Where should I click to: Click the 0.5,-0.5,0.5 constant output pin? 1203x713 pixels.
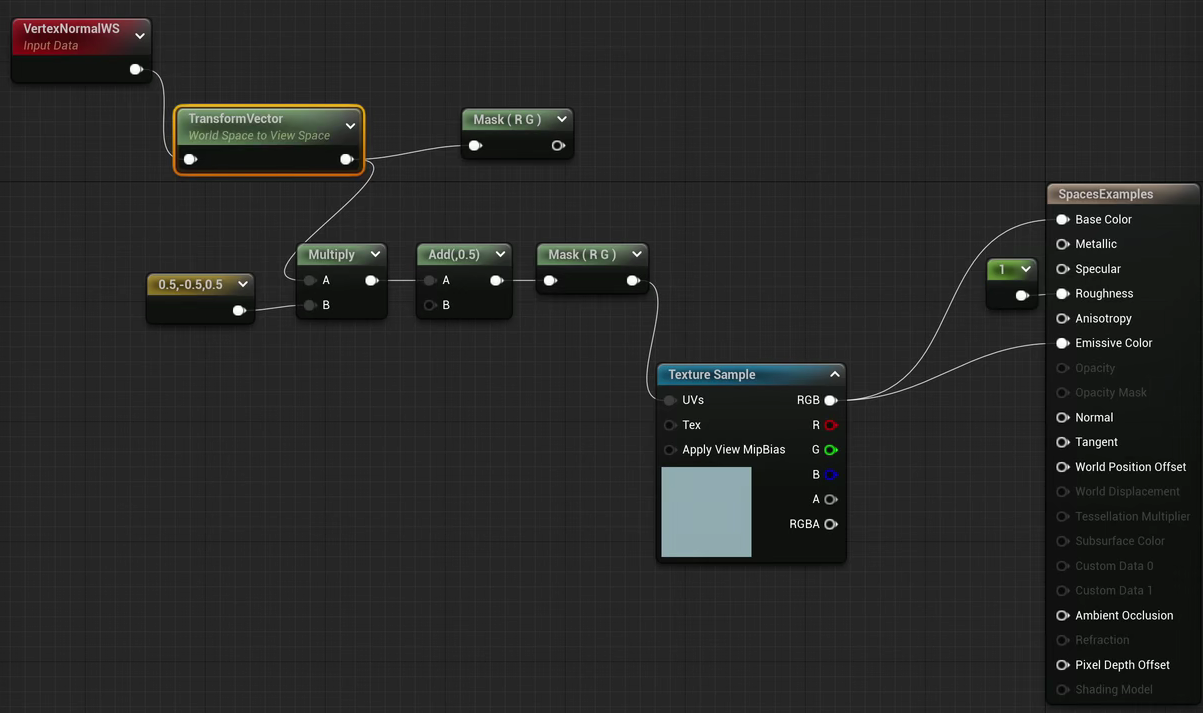coord(239,311)
